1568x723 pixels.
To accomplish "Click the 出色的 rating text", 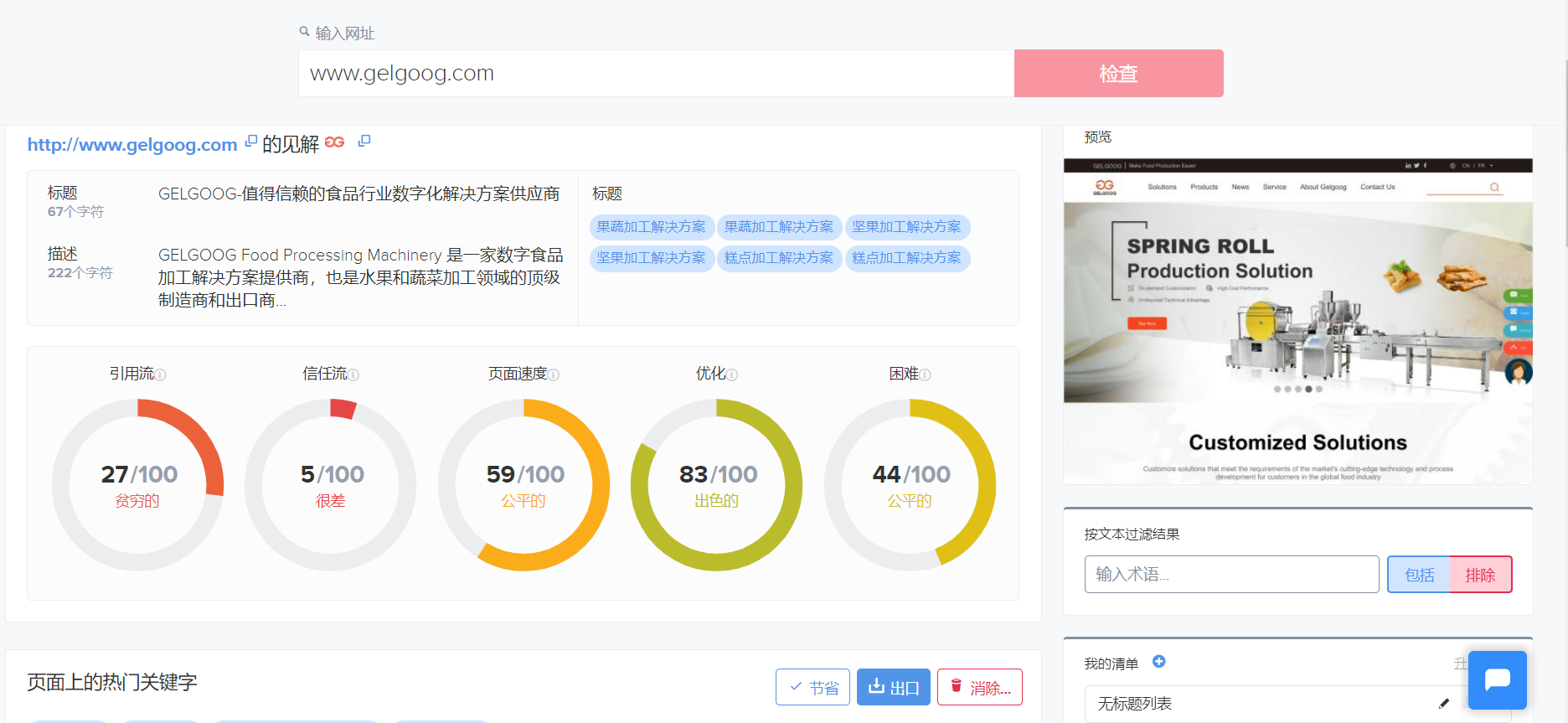I will click(x=717, y=501).
